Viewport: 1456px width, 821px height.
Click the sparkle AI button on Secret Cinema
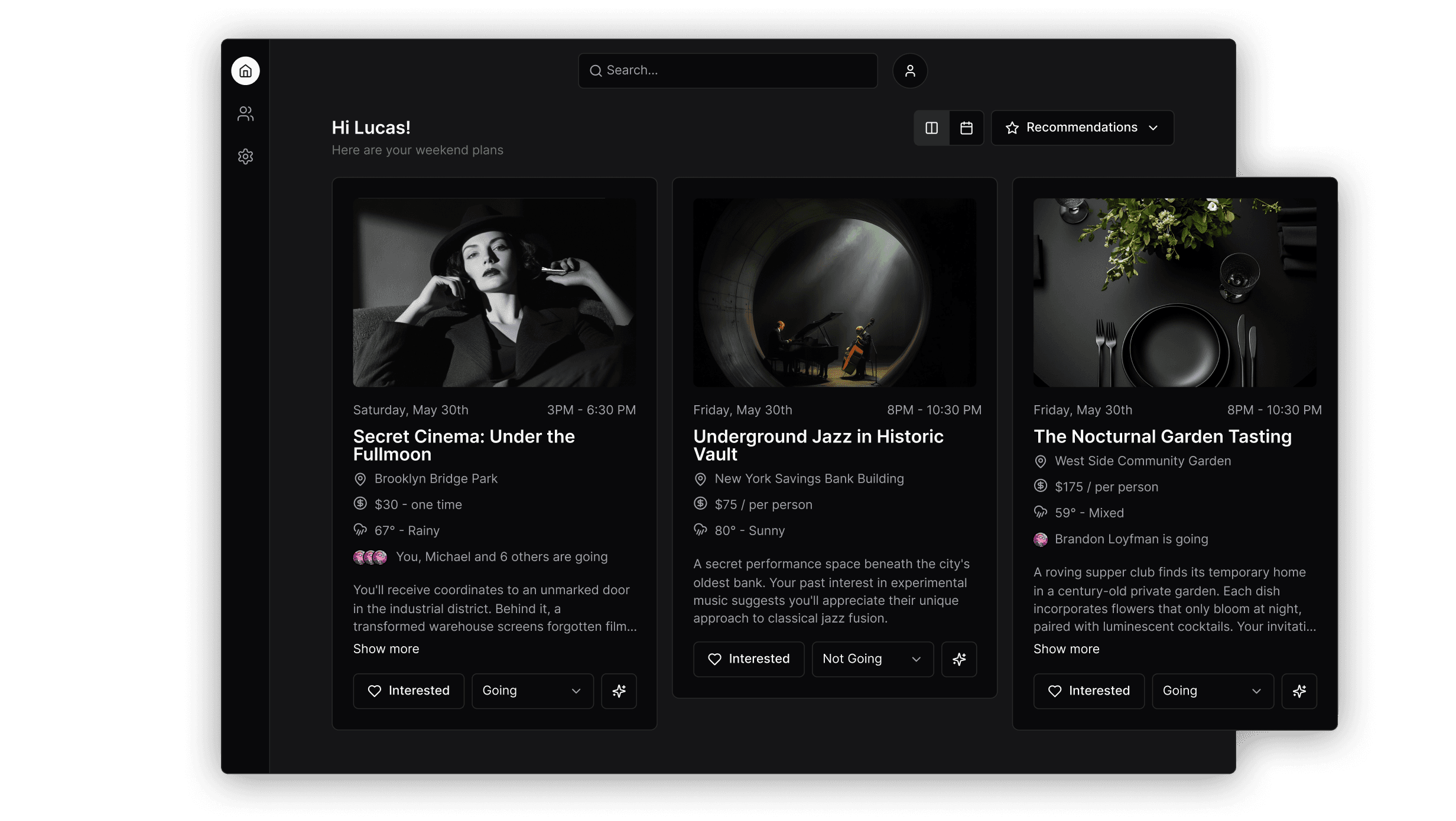click(619, 691)
